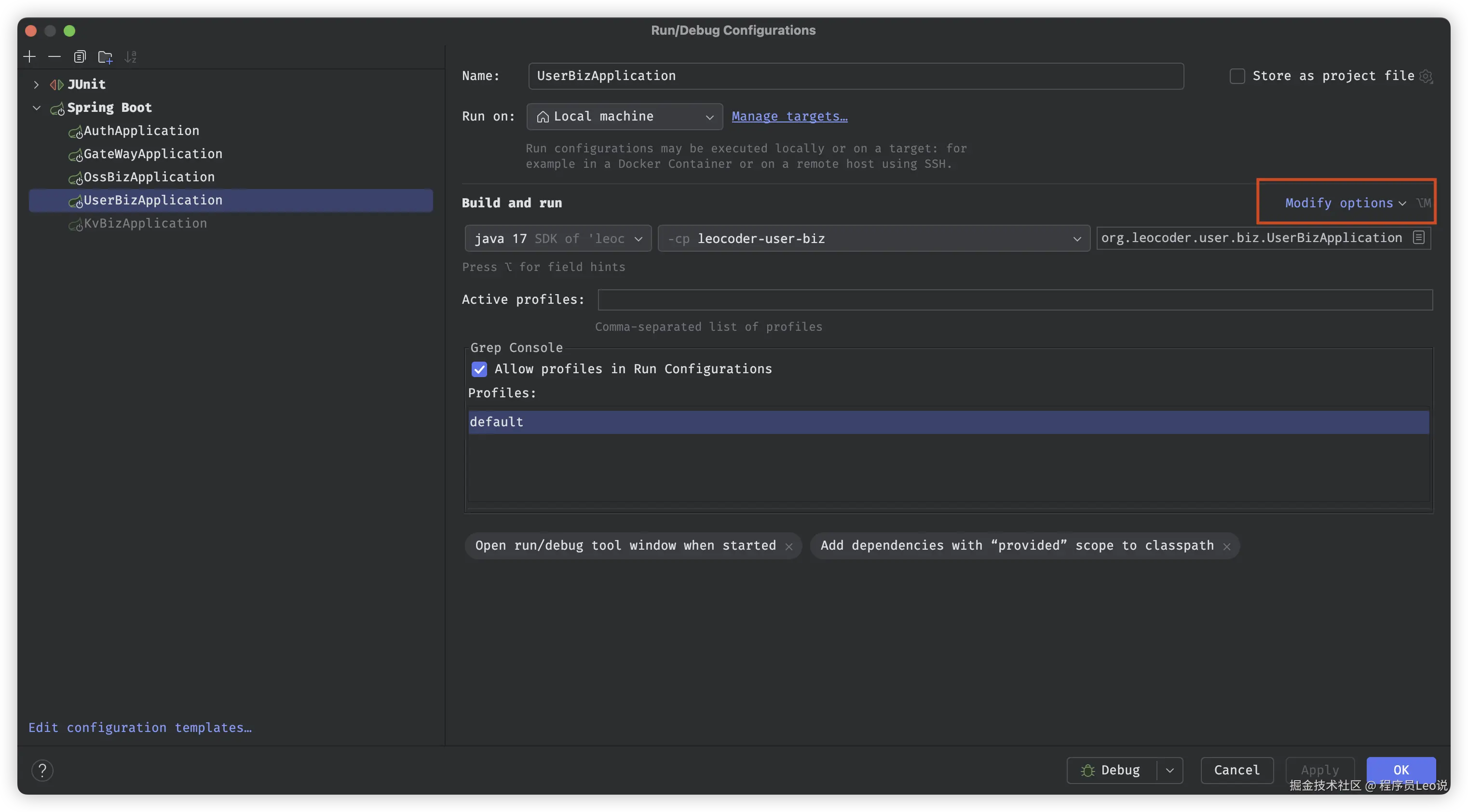1468x812 pixels.
Task: Open the Local machine Run on dropdown
Action: pos(625,116)
